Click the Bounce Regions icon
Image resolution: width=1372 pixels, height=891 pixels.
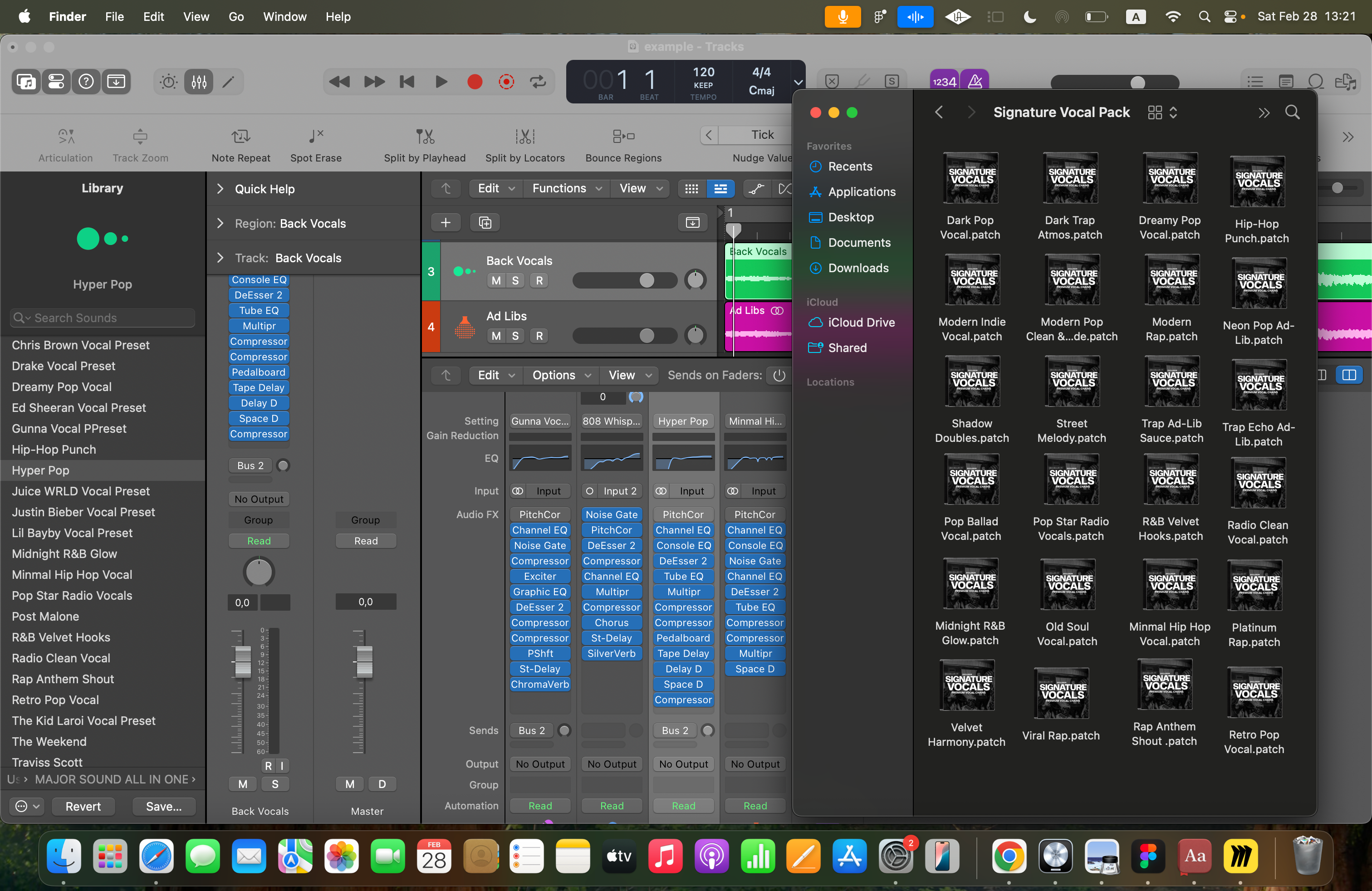coord(623,137)
